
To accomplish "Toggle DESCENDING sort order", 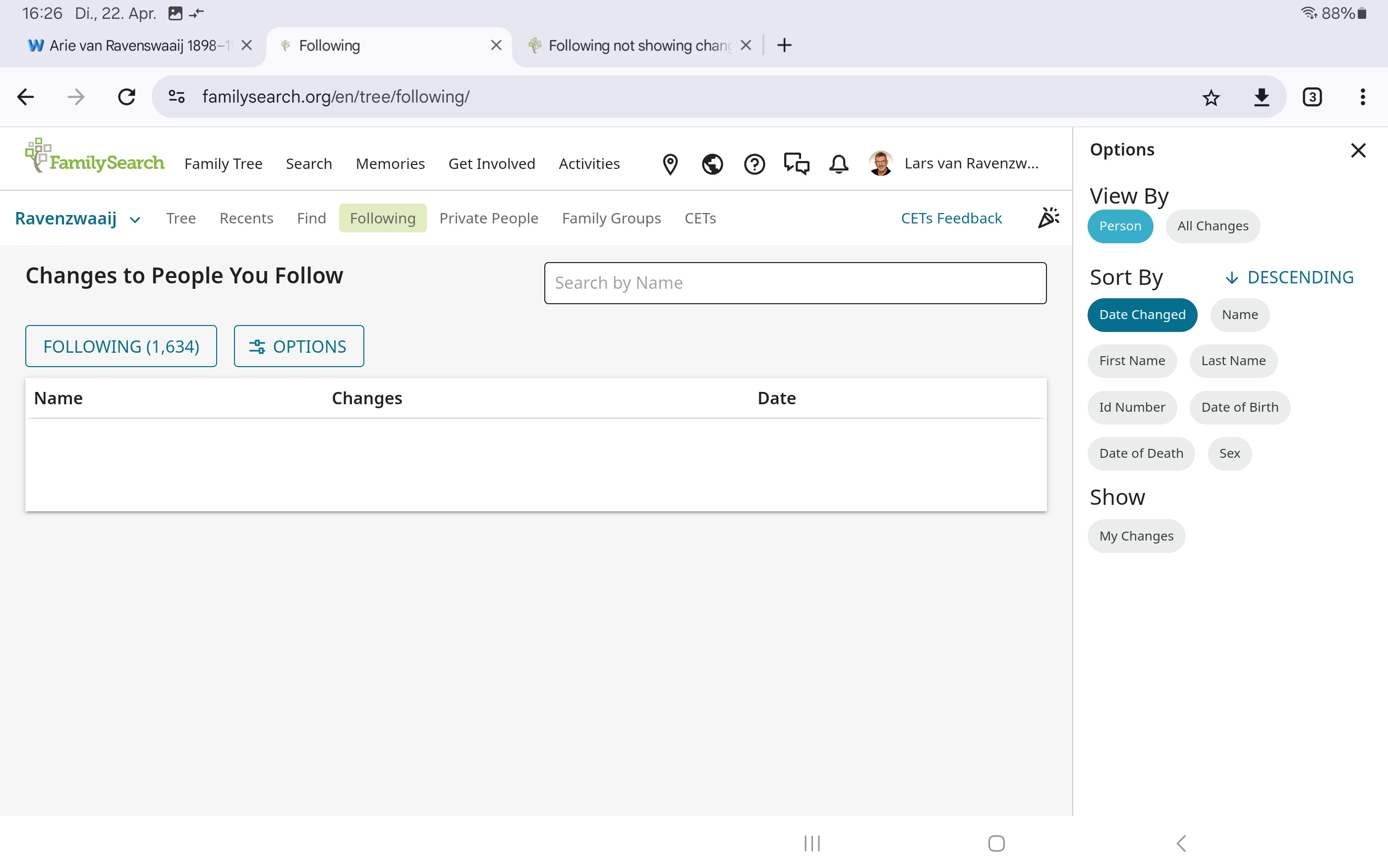I will coord(1289,278).
